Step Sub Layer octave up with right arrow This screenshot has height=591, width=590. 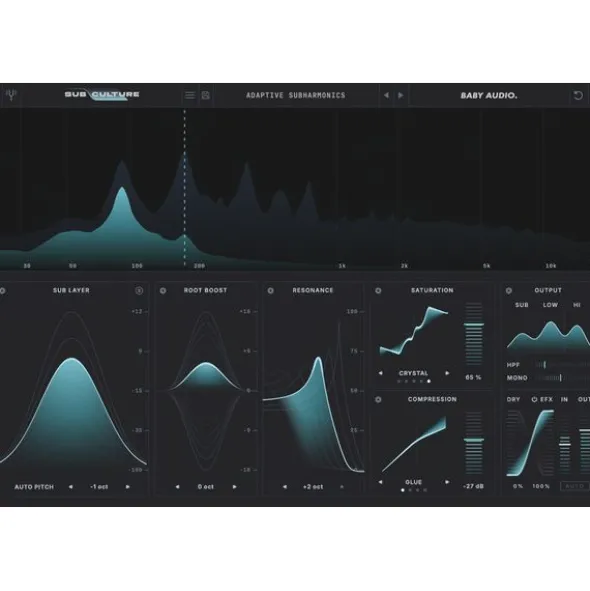[128, 487]
